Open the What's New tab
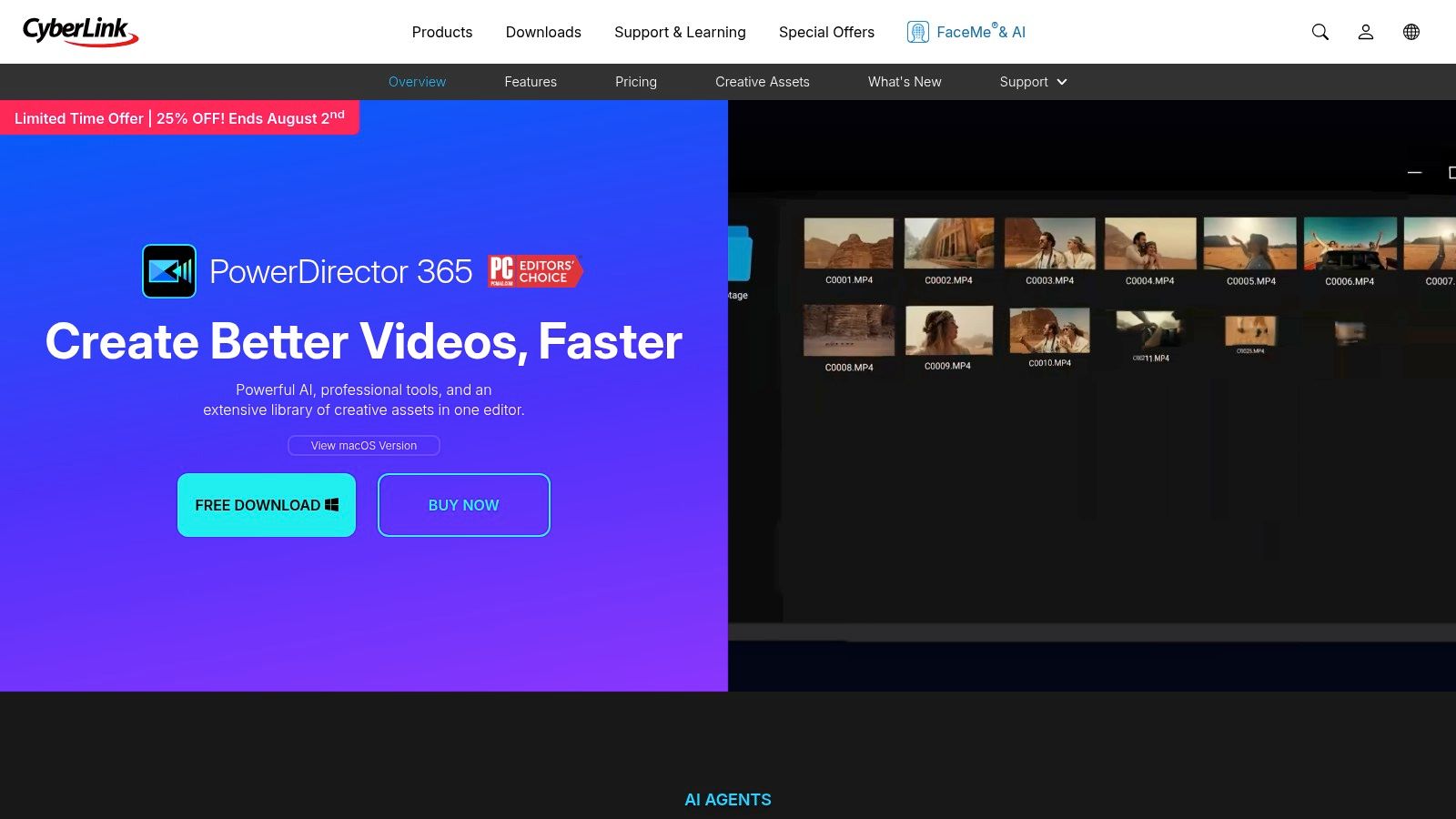Image resolution: width=1456 pixels, height=819 pixels. [905, 82]
